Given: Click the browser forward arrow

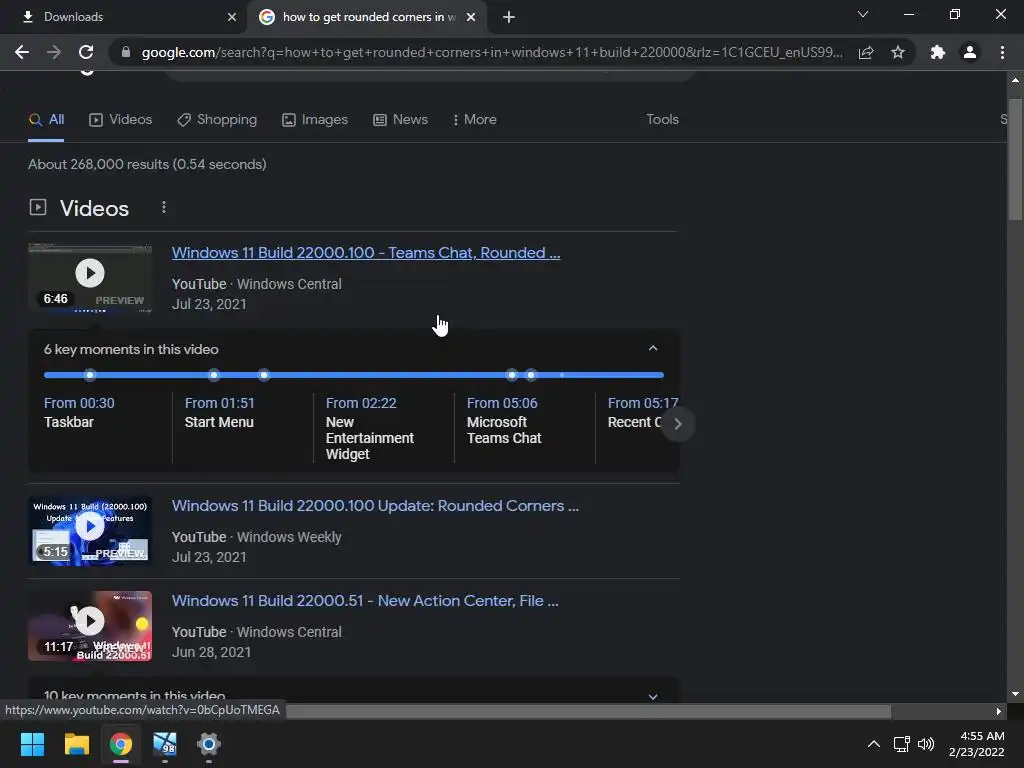Looking at the screenshot, I should click(54, 52).
